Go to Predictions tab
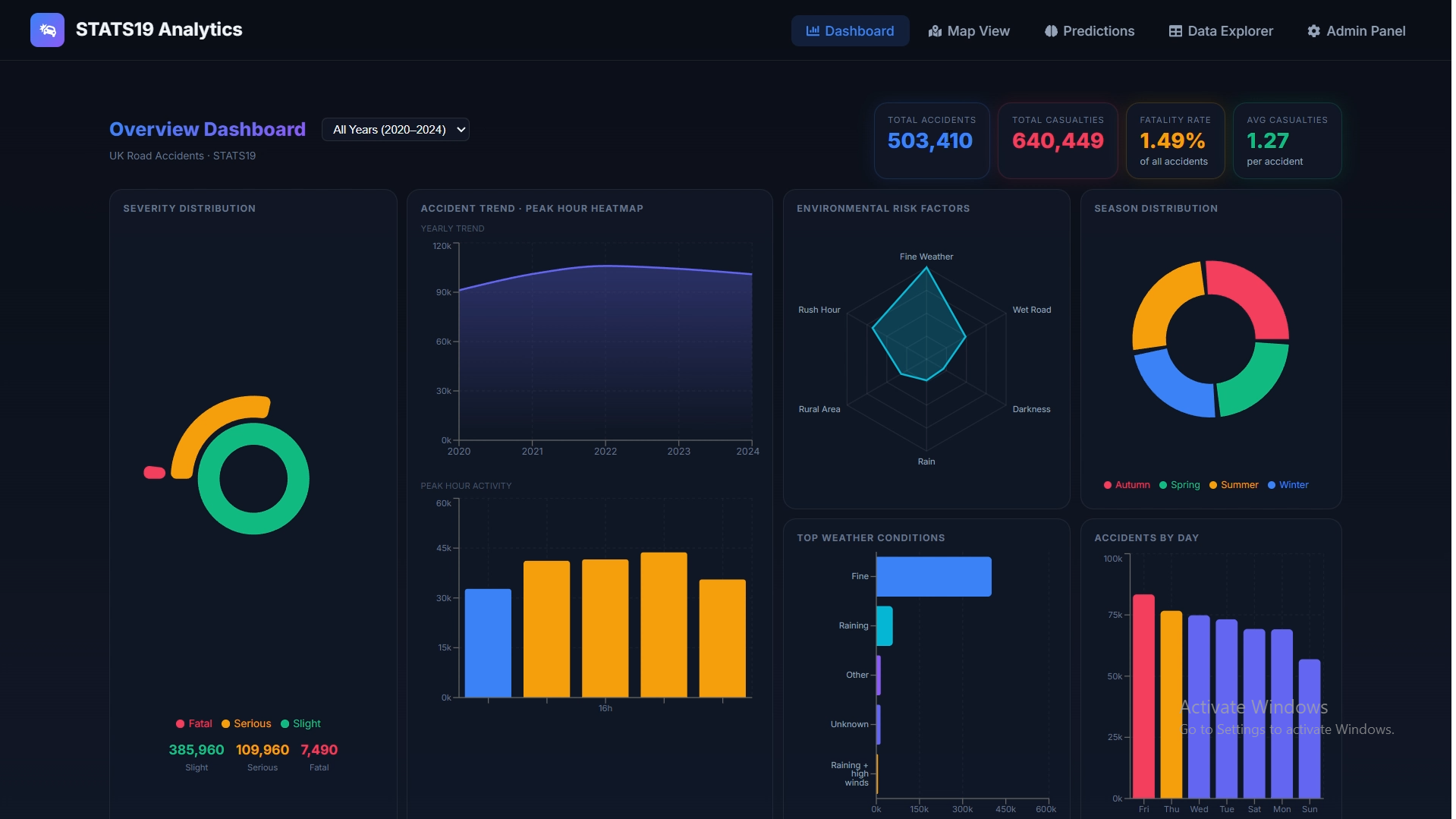 click(x=1090, y=31)
